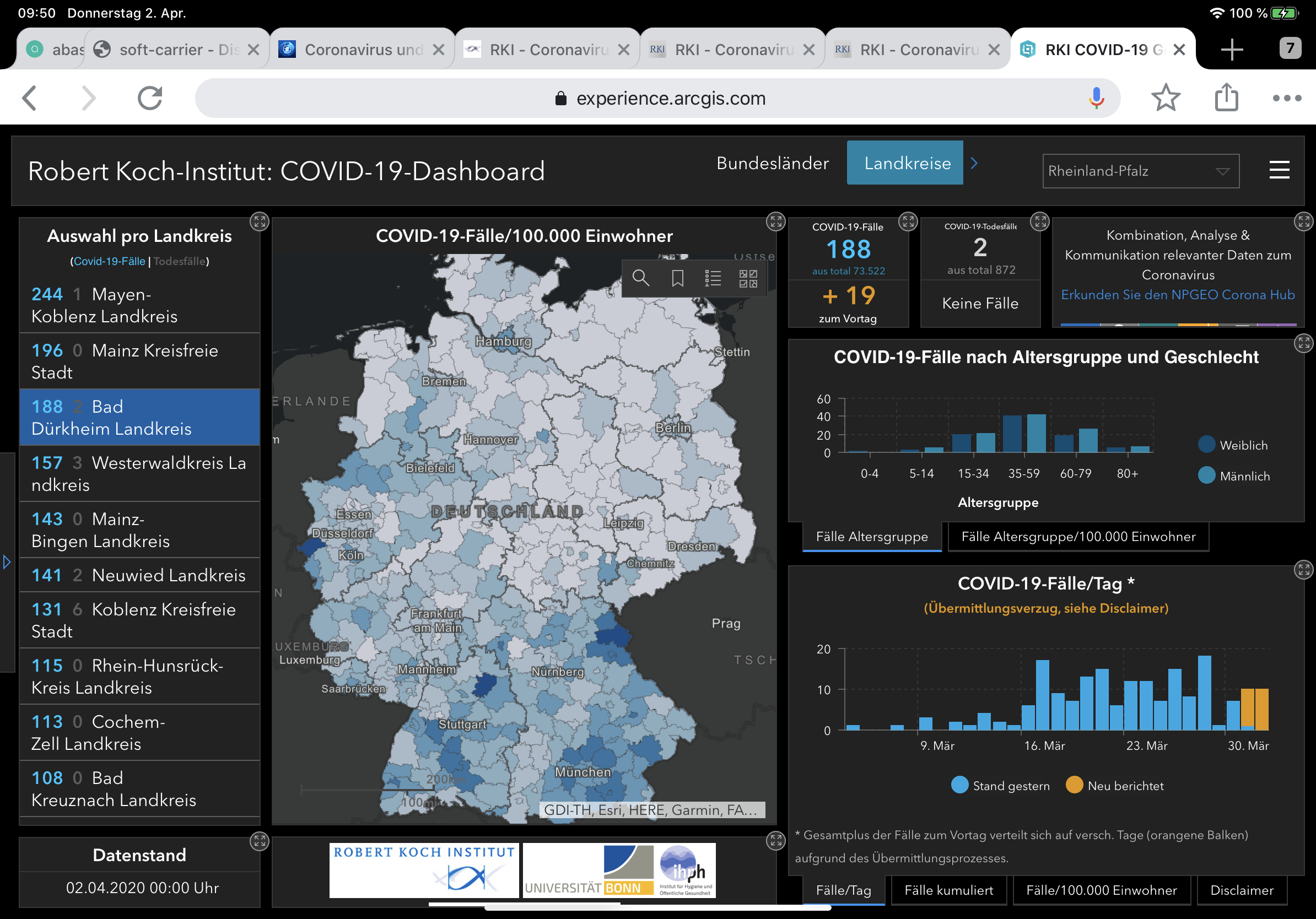The image size is (1316, 919).
Task: Tap the browser share icon
Action: click(x=1226, y=98)
